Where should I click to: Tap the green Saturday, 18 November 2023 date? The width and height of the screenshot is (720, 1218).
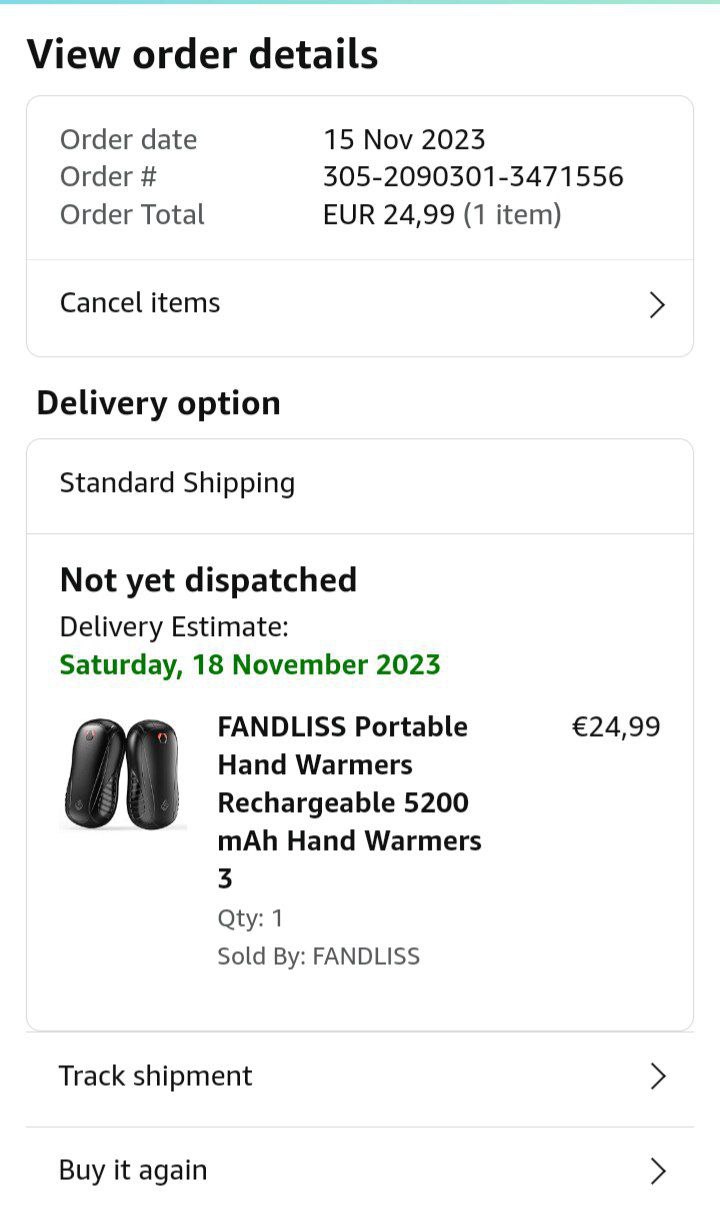click(250, 665)
